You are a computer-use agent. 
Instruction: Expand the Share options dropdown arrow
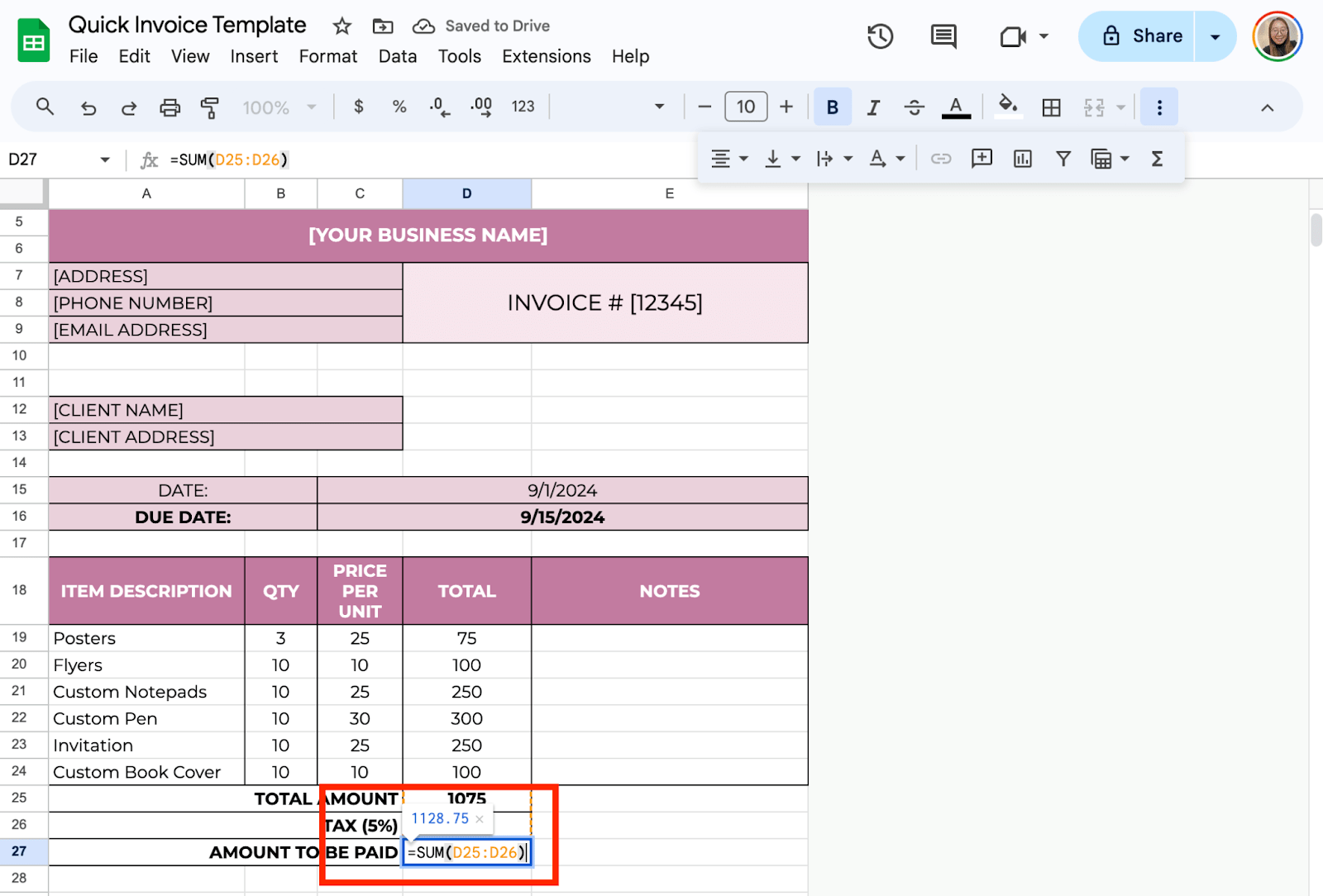1215,36
